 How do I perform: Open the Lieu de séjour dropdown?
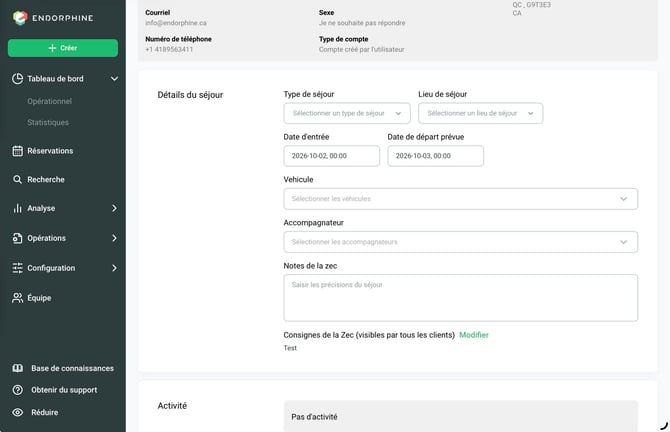click(481, 113)
